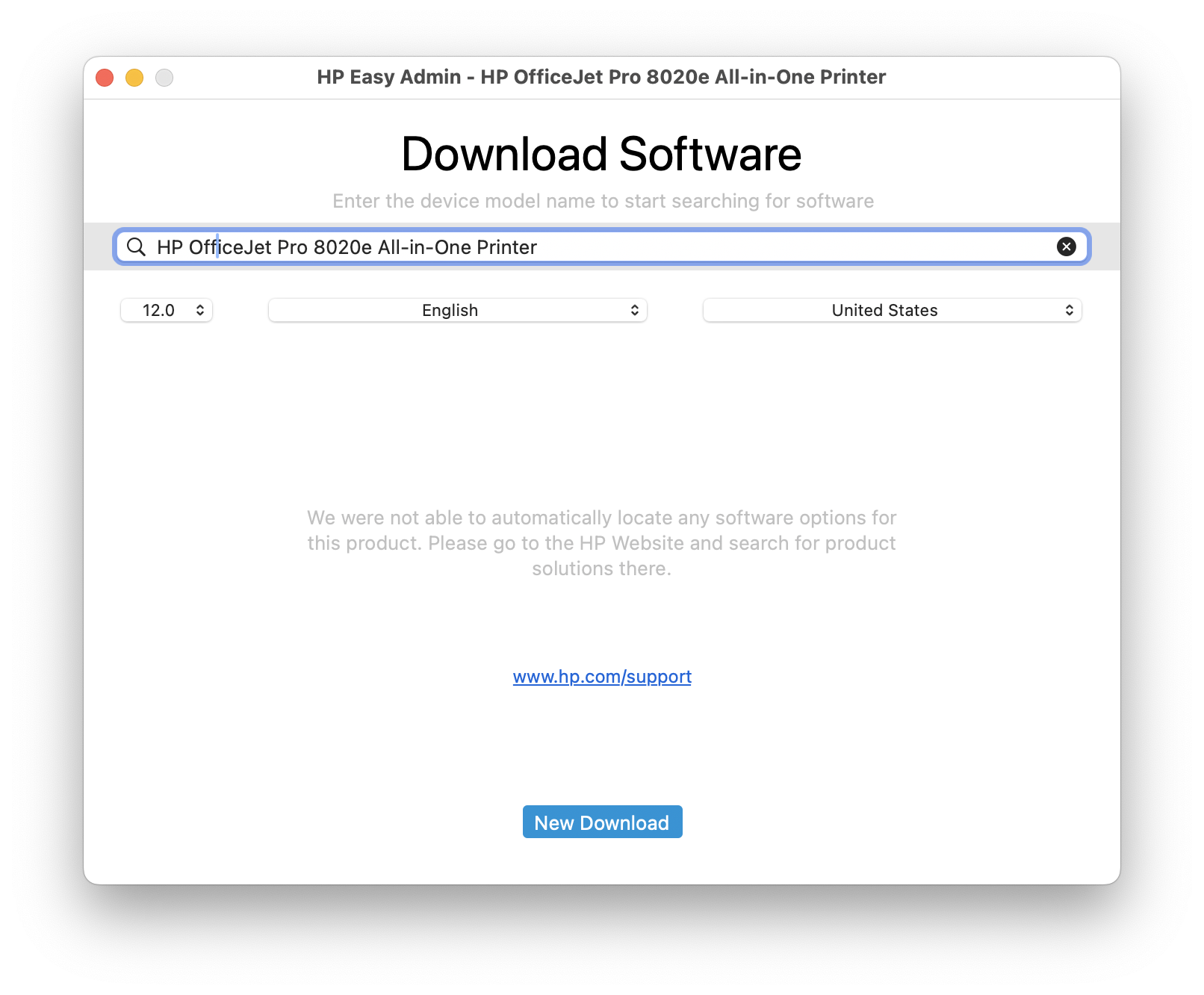Change the software version via its selector
The image size is (1204, 995).
coord(166,310)
